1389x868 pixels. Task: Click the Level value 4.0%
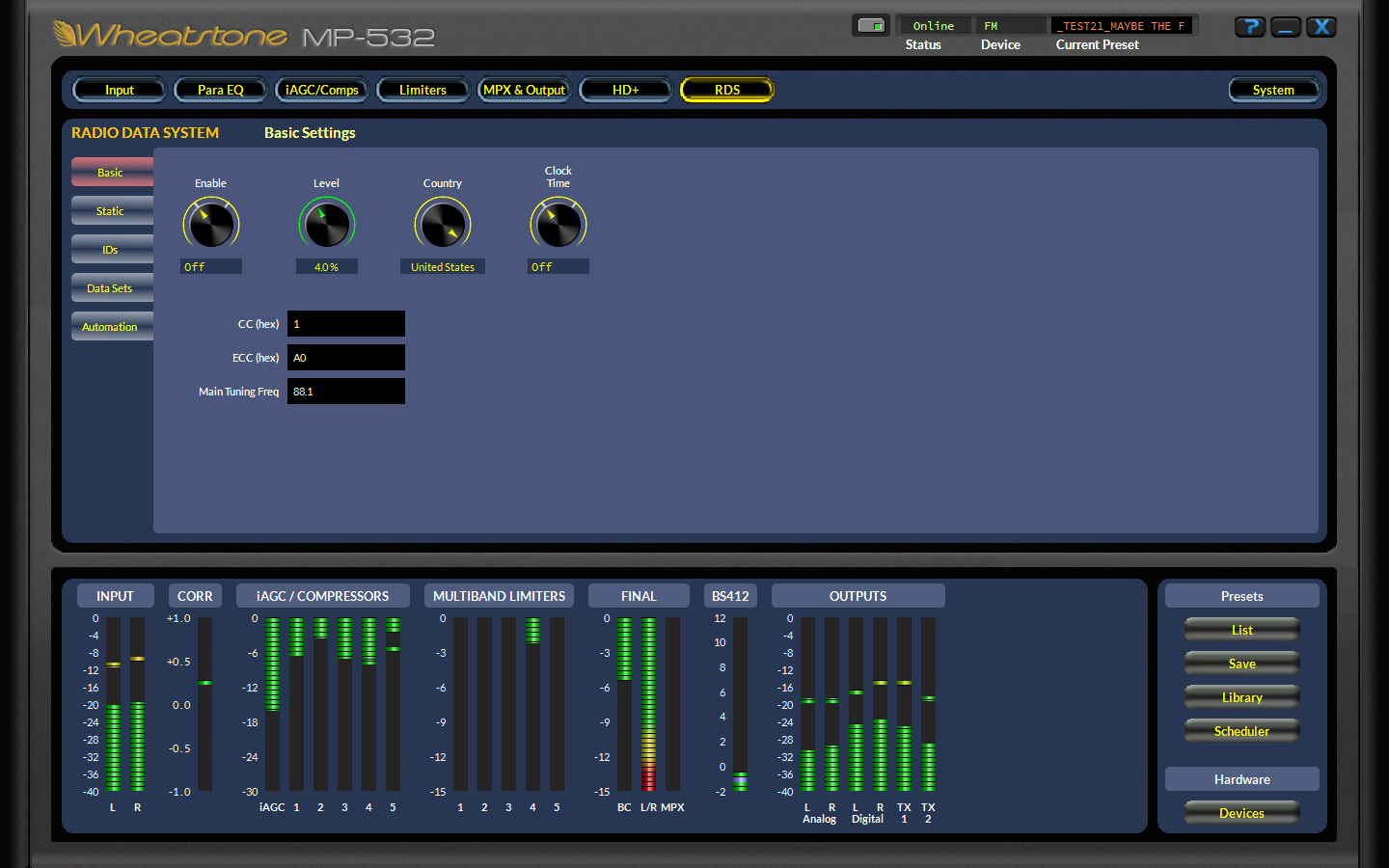(327, 267)
